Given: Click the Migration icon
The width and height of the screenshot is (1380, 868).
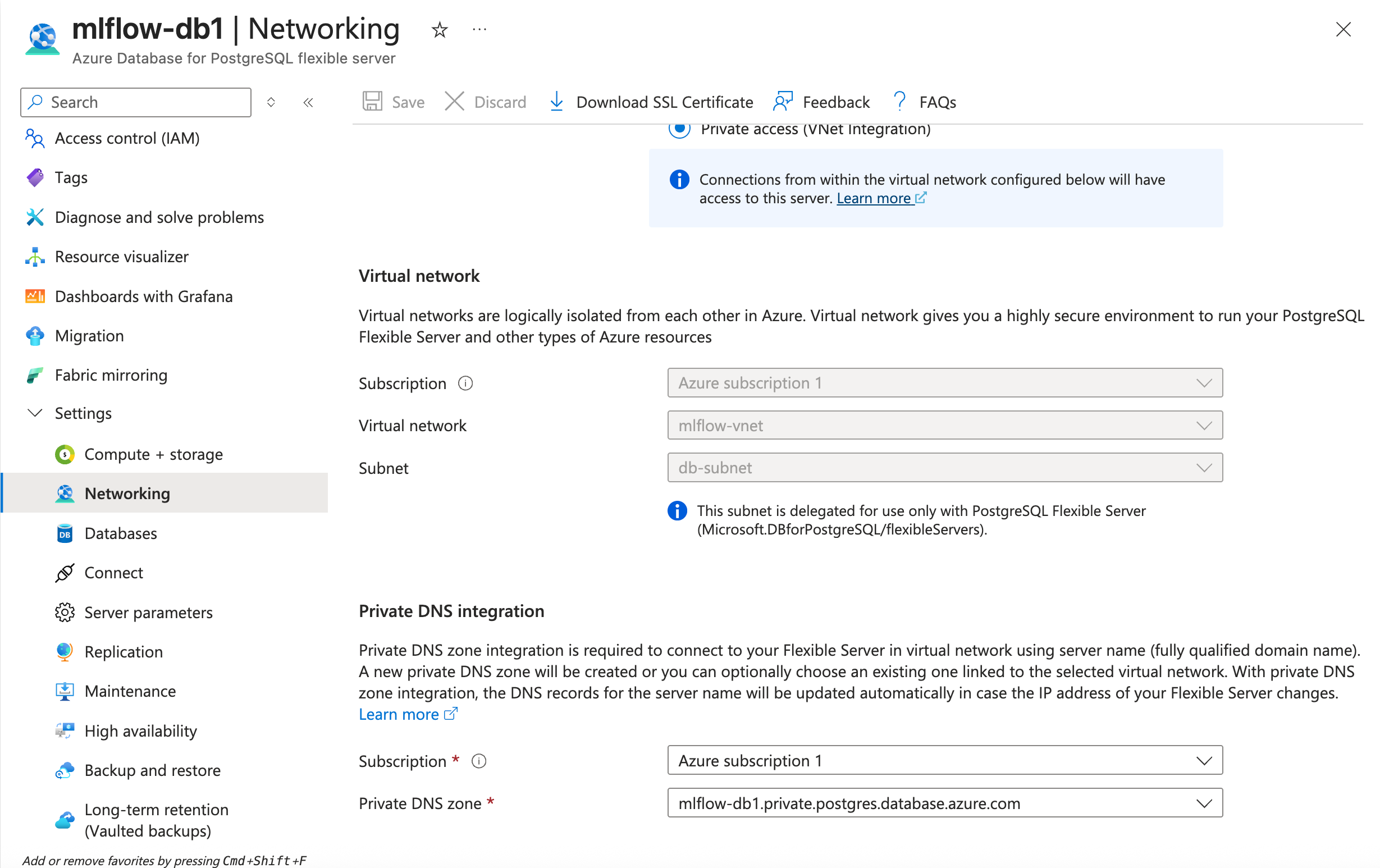Looking at the screenshot, I should 34,336.
